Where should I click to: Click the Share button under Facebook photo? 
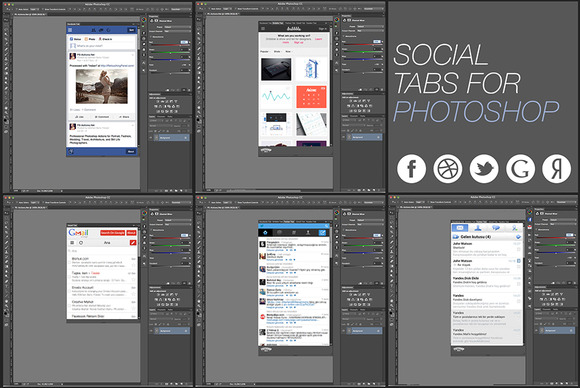[x=124, y=117]
